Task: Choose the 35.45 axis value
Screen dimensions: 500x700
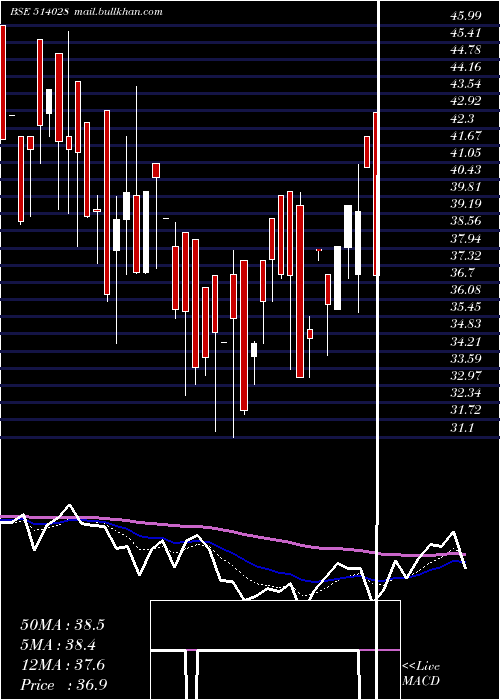Action: tap(466, 307)
